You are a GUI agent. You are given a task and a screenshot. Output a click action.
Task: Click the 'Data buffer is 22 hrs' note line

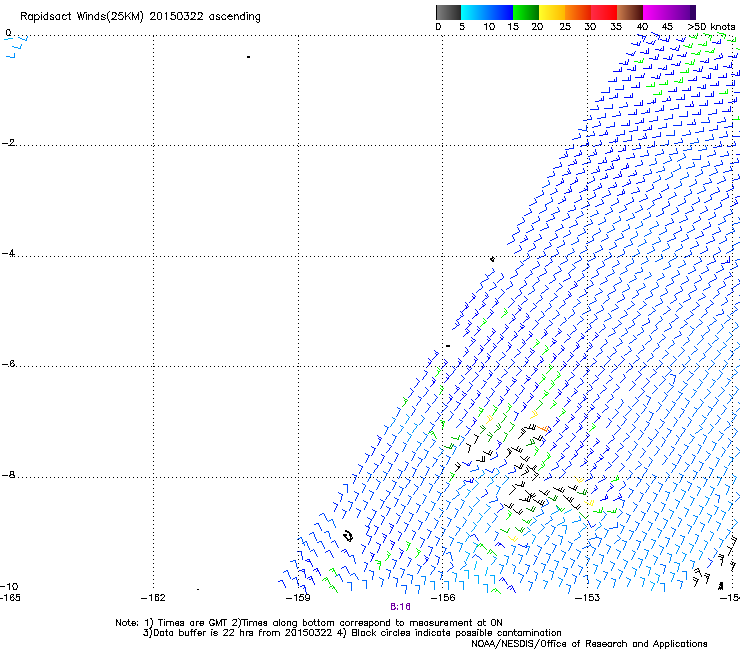pos(352,633)
